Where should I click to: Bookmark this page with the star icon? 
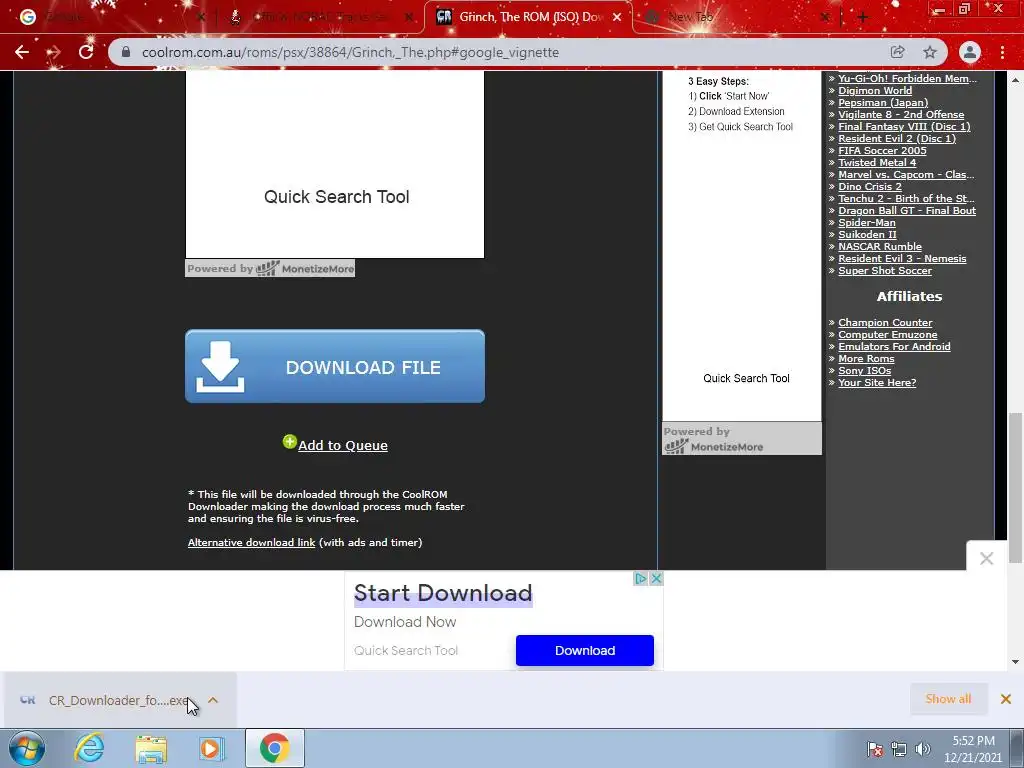click(930, 52)
